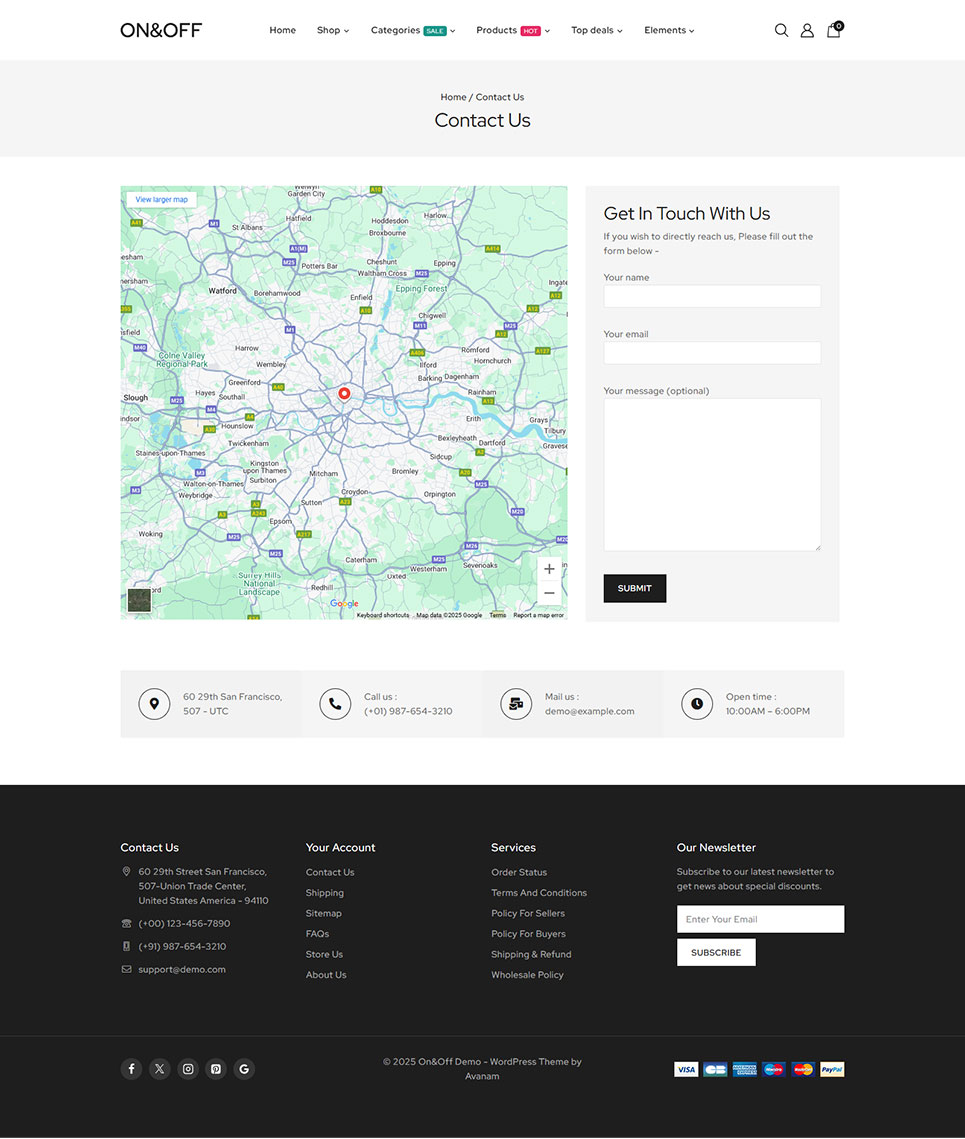Click the Open time clock icon

[697, 704]
